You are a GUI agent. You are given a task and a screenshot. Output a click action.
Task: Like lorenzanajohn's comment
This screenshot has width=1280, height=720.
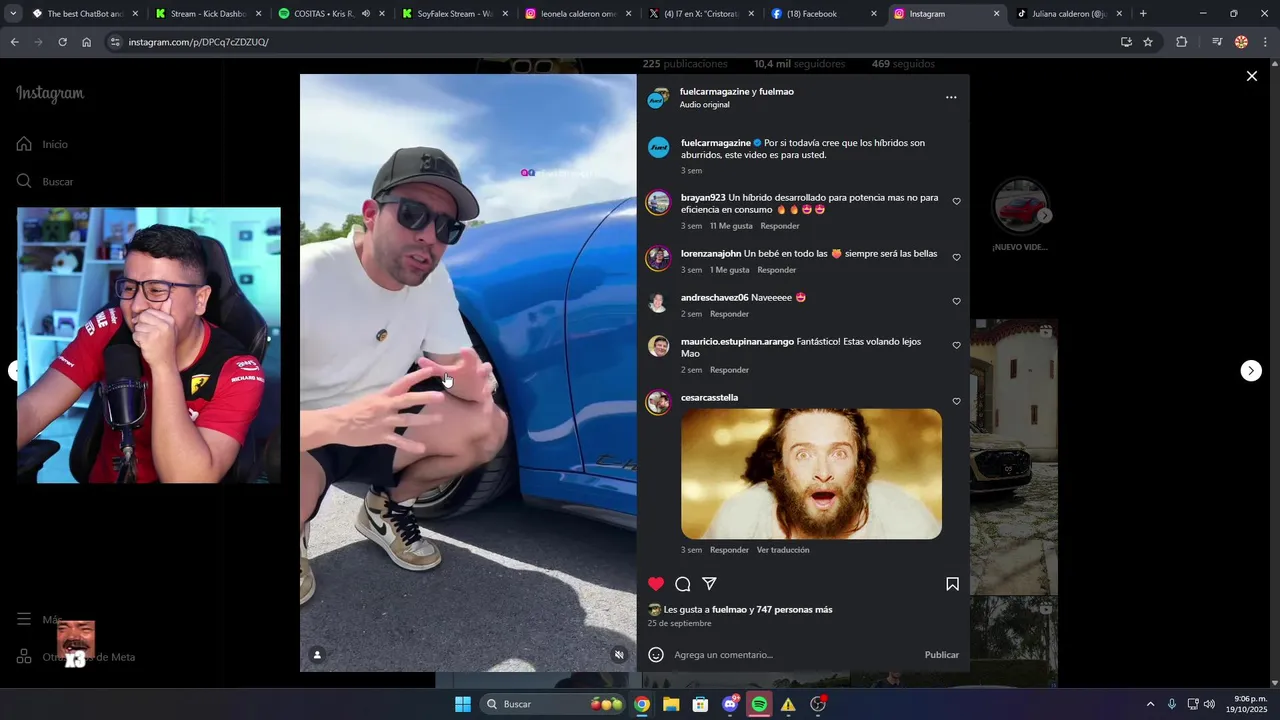point(956,258)
